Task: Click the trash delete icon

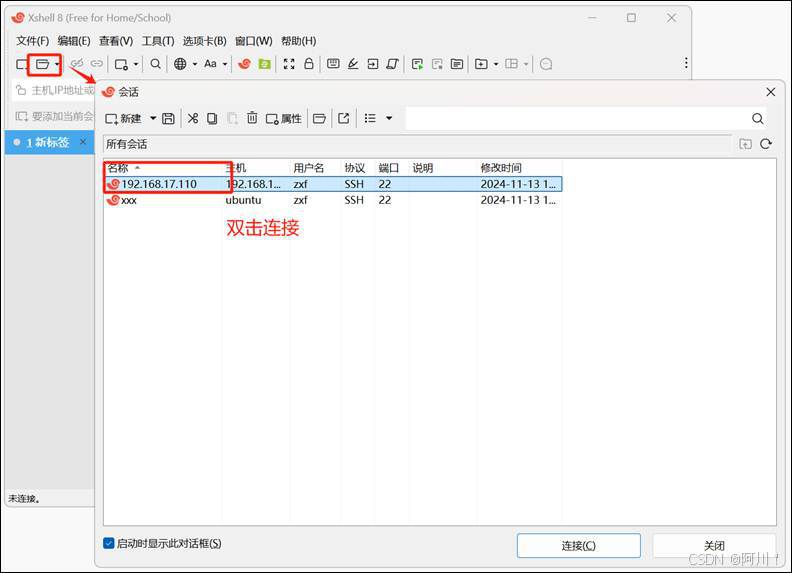Action: 252,118
